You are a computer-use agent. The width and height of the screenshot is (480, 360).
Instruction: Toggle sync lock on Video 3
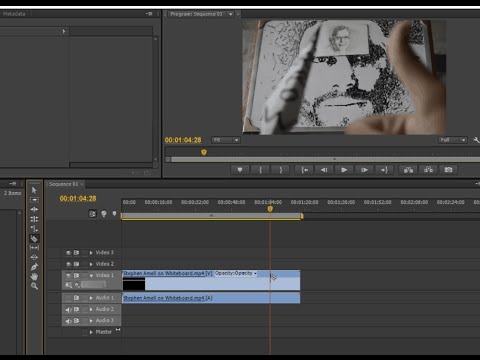coord(76,253)
